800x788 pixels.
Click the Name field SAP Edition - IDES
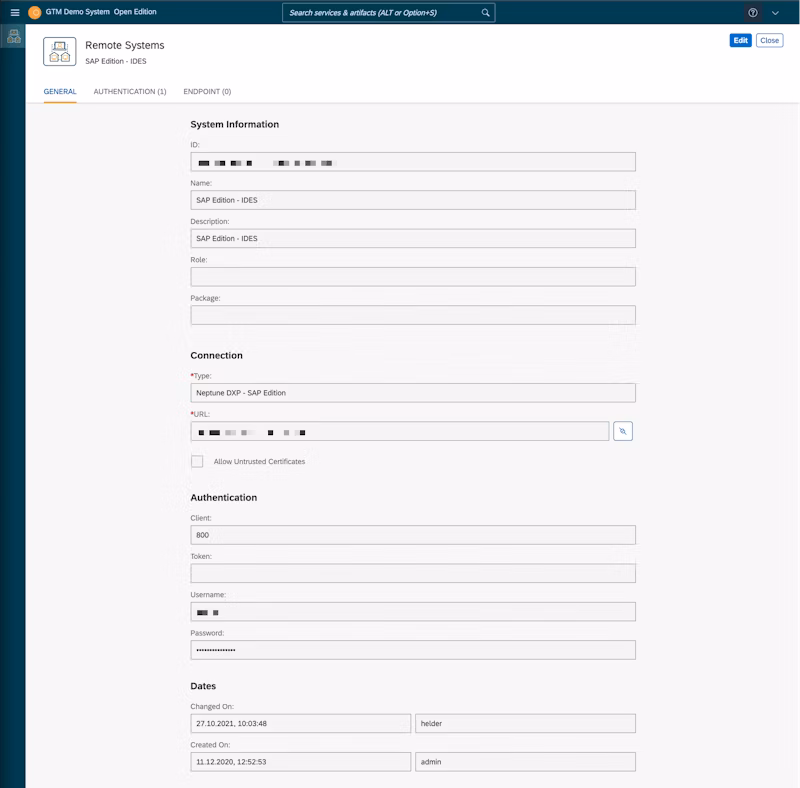pyautogui.click(x=413, y=200)
